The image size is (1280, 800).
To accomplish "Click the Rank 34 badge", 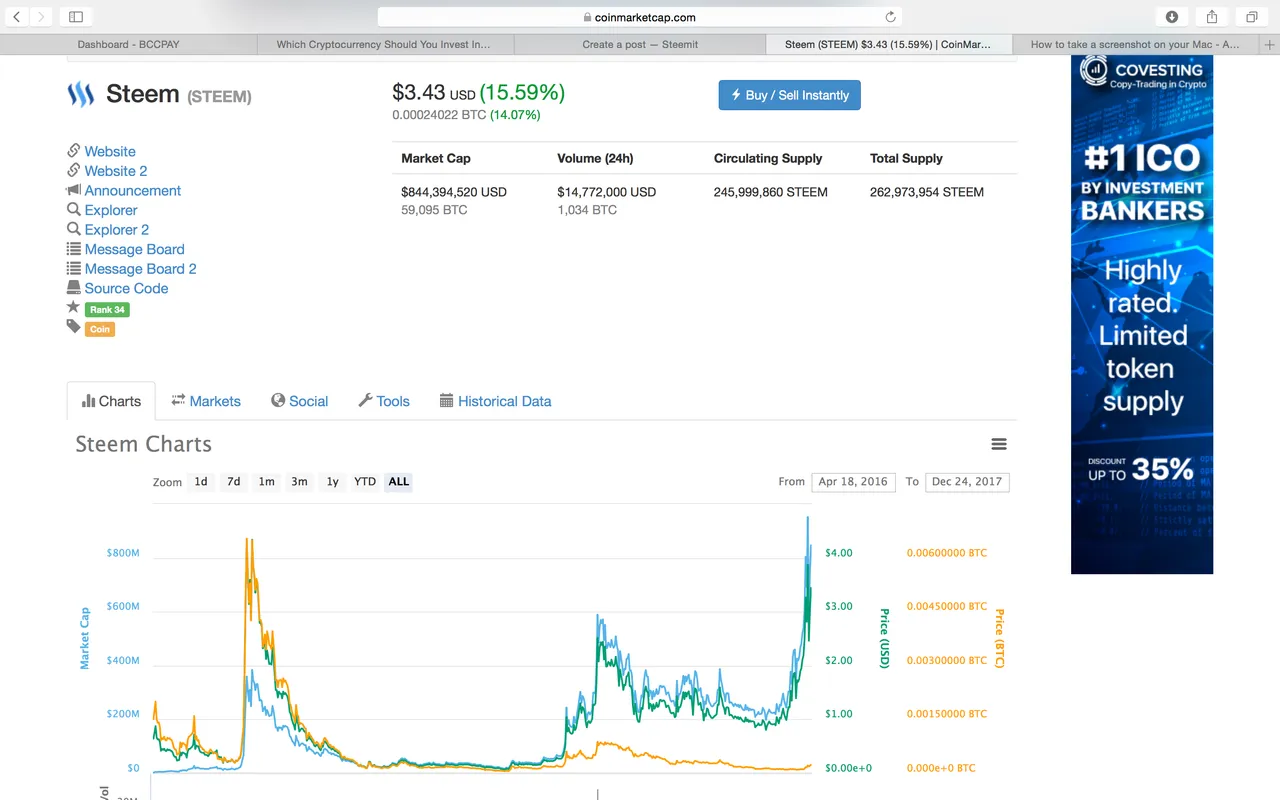I will (x=107, y=310).
